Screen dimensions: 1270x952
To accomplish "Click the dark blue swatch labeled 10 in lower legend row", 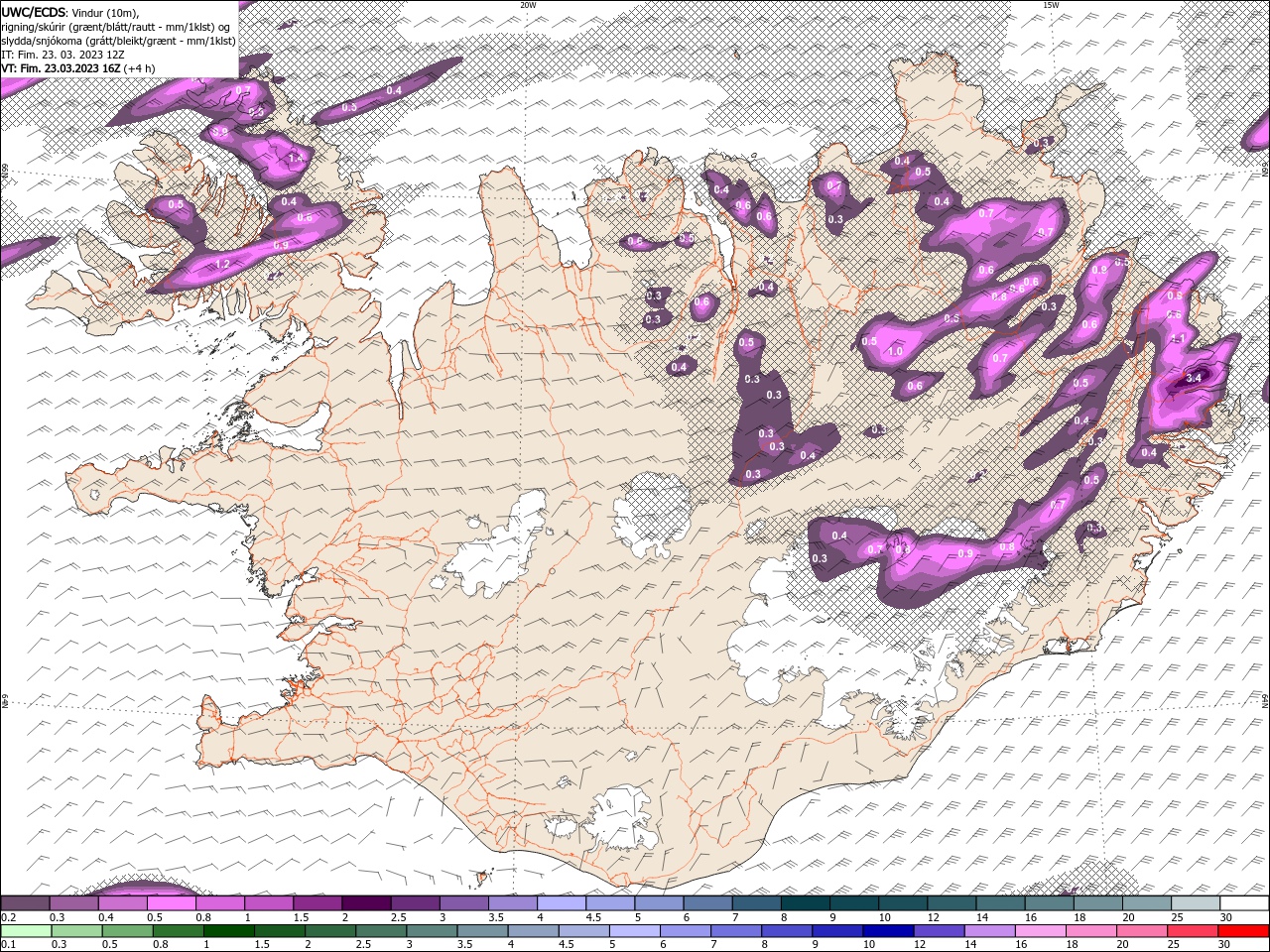I will coord(887,931).
